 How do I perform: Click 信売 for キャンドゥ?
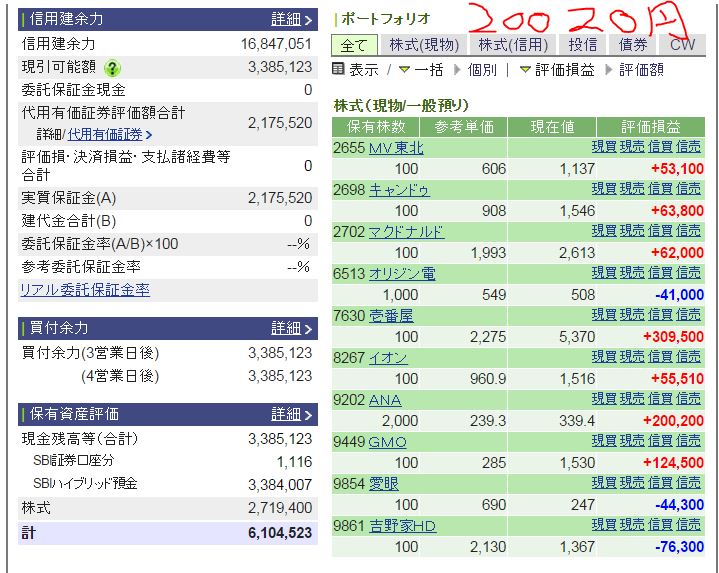coord(688,189)
